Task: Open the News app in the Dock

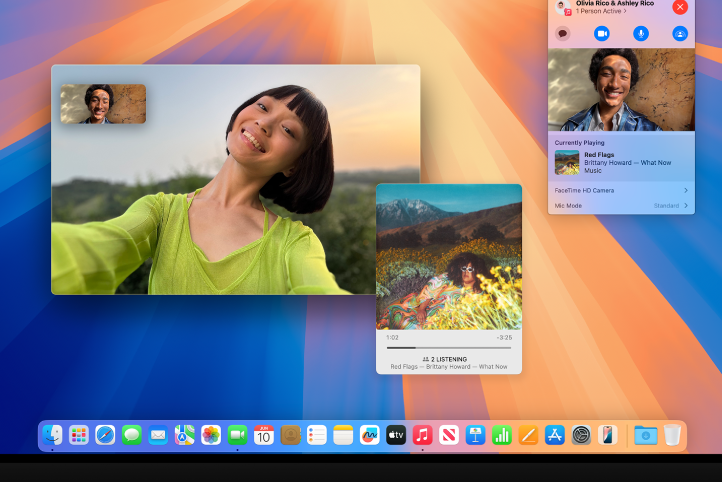Action: (449, 435)
